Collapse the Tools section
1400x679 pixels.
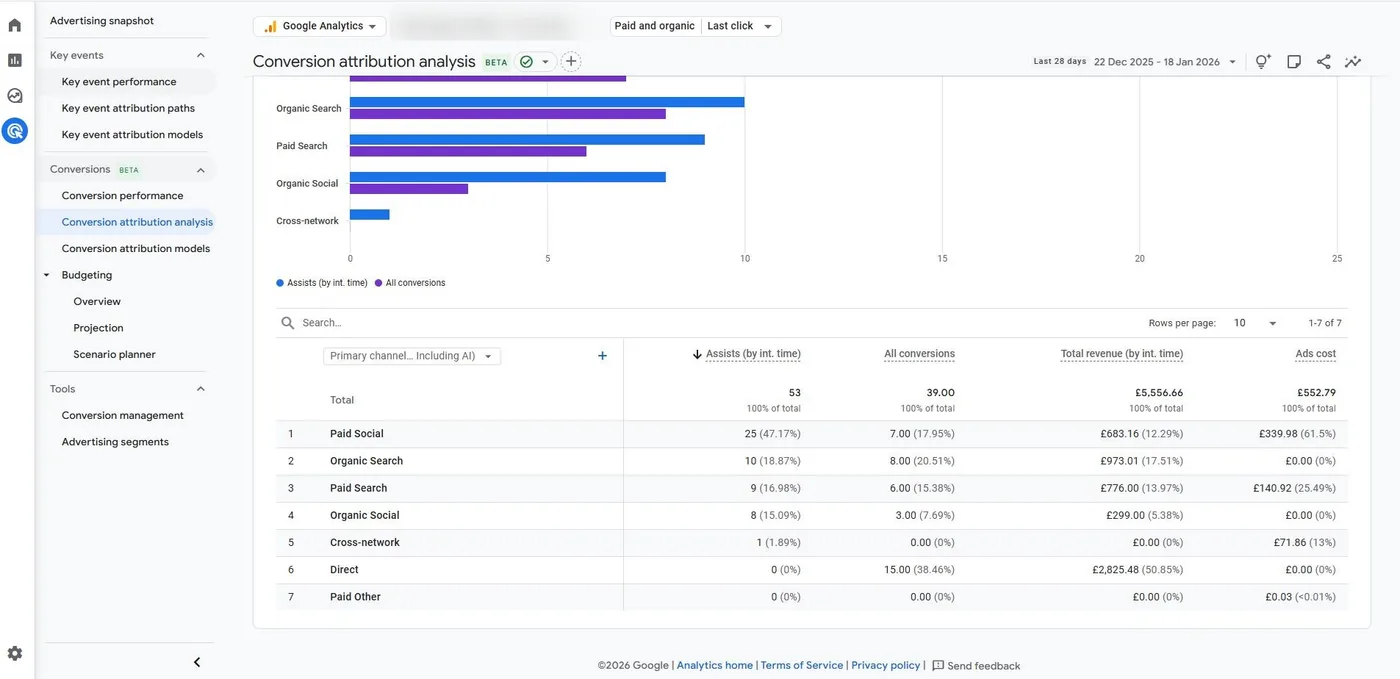200,389
